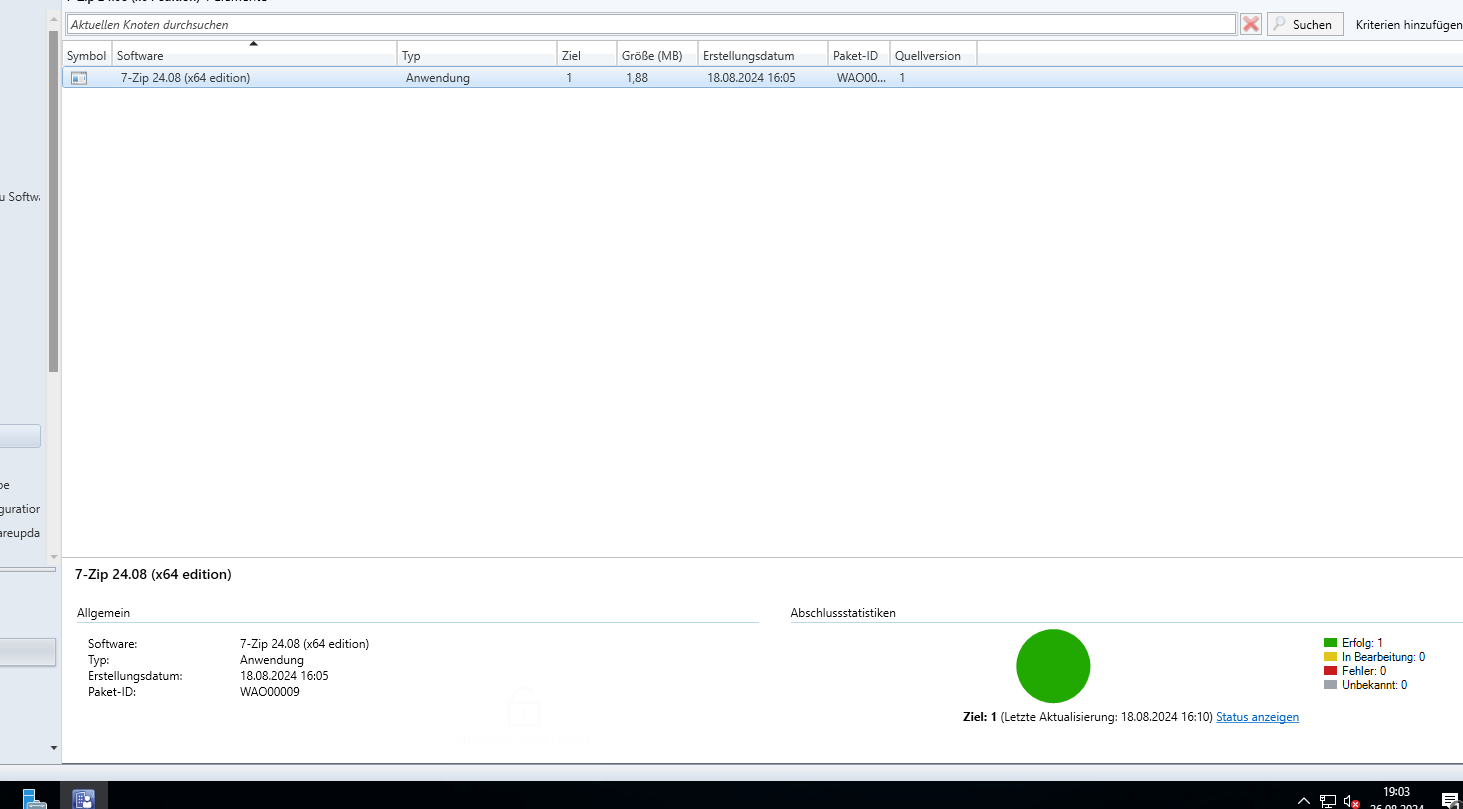Click the size value '1,88'
The height and width of the screenshot is (809, 1463).
[637, 78]
